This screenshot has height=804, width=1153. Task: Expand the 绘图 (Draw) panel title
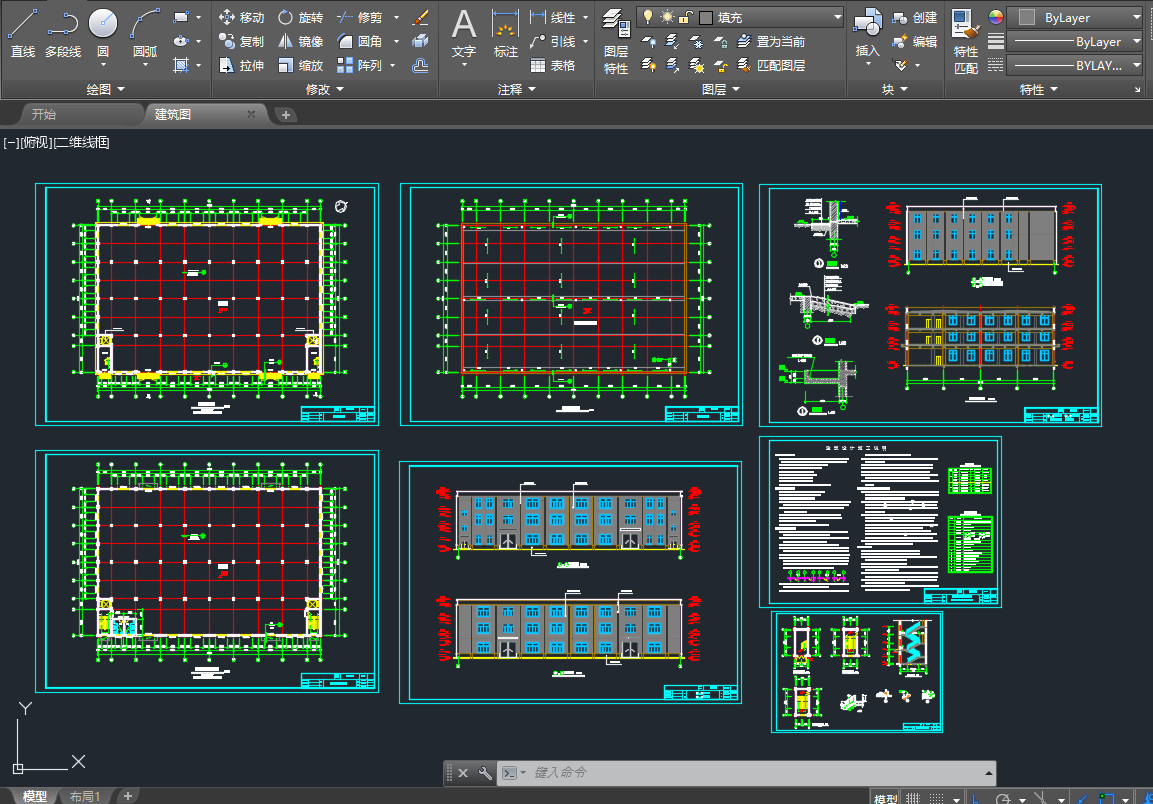click(x=106, y=89)
